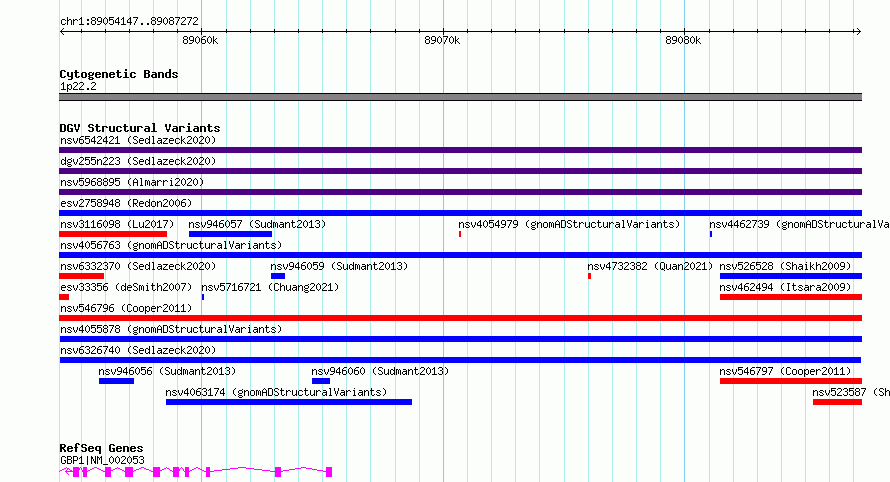
Task: Select the dgv255n223 (Sedlazeck2020) purple bar
Action: pos(460,171)
